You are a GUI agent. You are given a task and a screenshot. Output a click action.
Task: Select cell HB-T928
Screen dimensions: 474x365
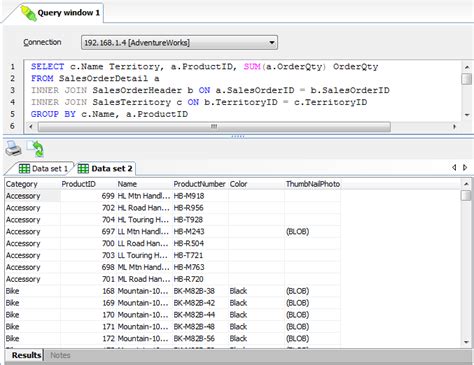pos(200,220)
